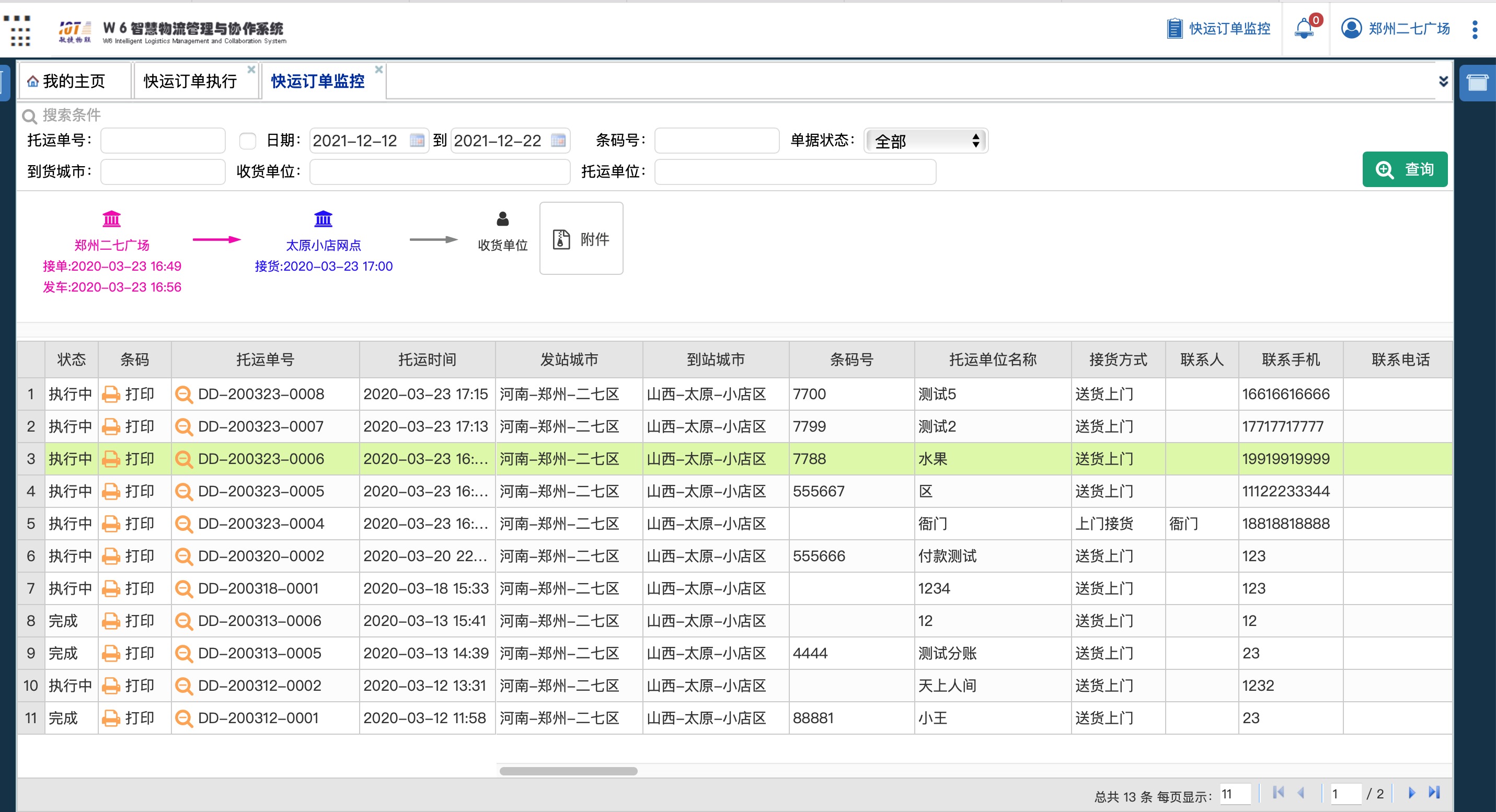The width and height of the screenshot is (1496, 812).
Task: Click the 附件 button
Action: [x=581, y=239]
